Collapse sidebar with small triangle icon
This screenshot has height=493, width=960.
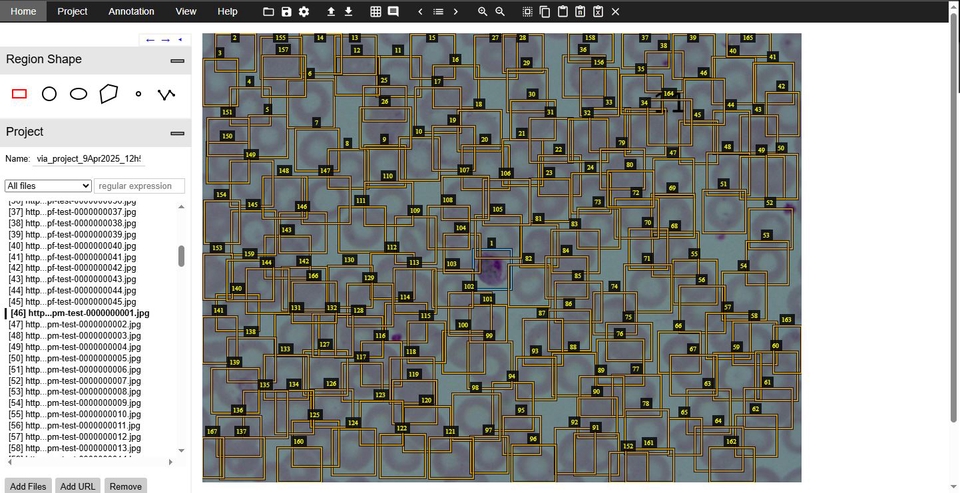180,40
